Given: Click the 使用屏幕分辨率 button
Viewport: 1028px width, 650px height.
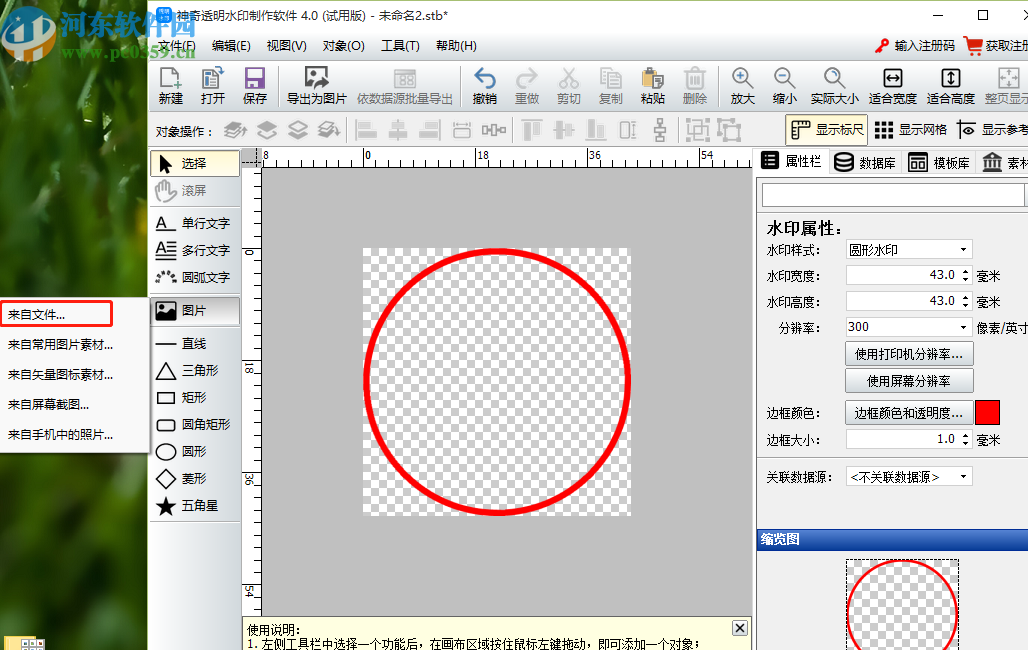Looking at the screenshot, I should (909, 380).
